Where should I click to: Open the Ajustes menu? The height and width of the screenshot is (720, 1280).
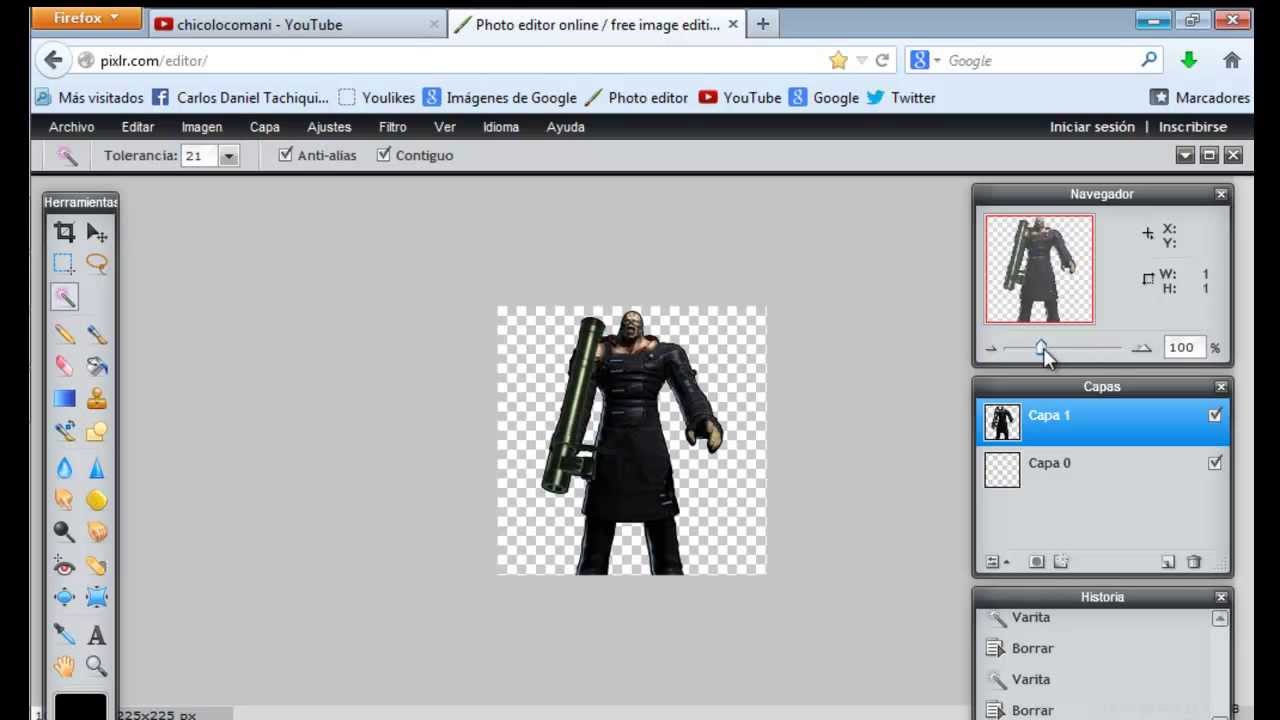(329, 127)
